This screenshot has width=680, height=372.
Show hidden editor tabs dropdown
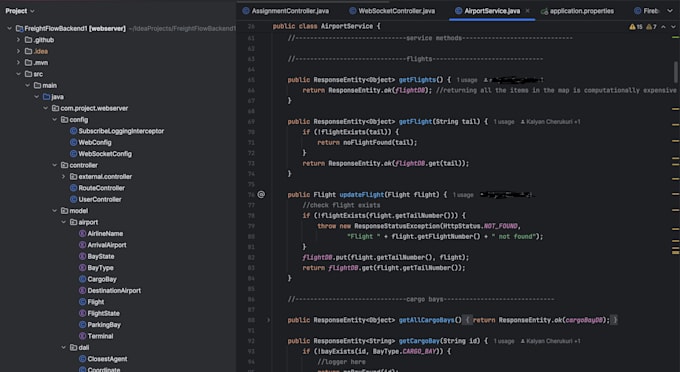[670, 11]
